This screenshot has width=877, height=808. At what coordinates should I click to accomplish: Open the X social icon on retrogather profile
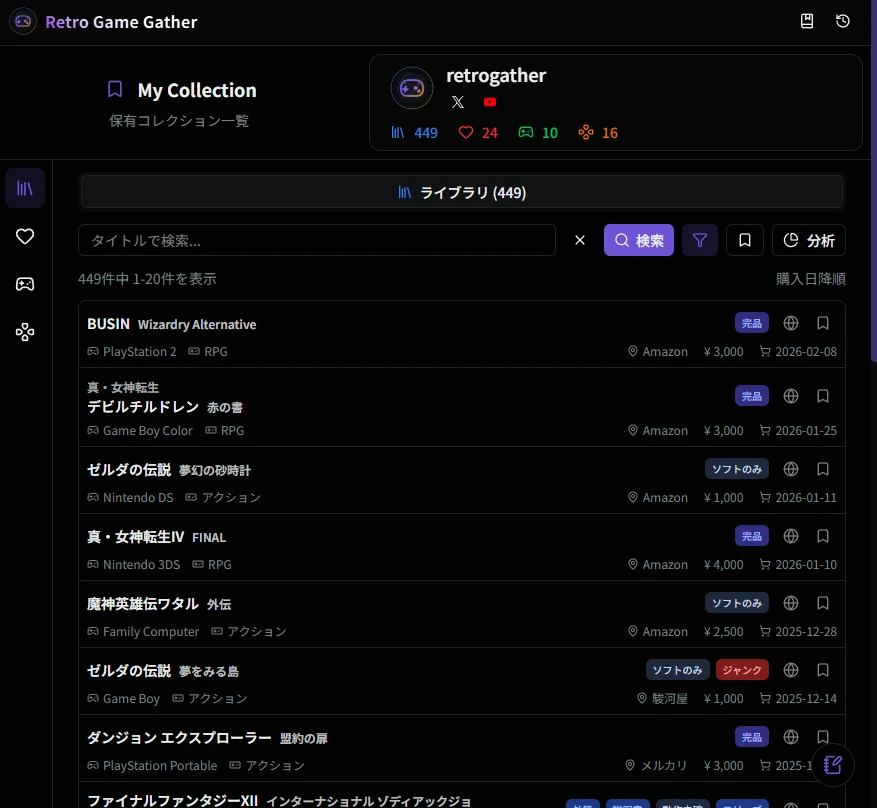coord(458,101)
